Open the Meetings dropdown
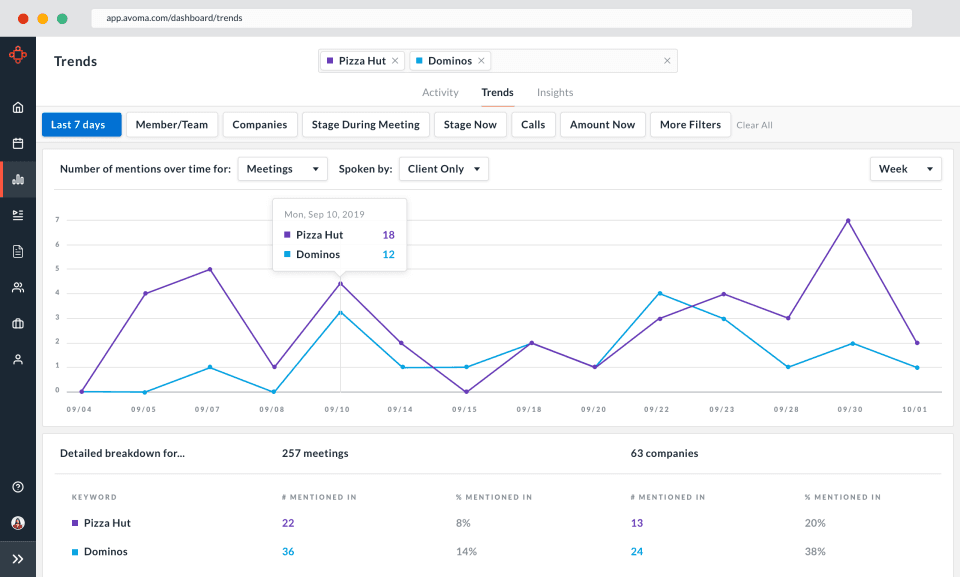 283,169
